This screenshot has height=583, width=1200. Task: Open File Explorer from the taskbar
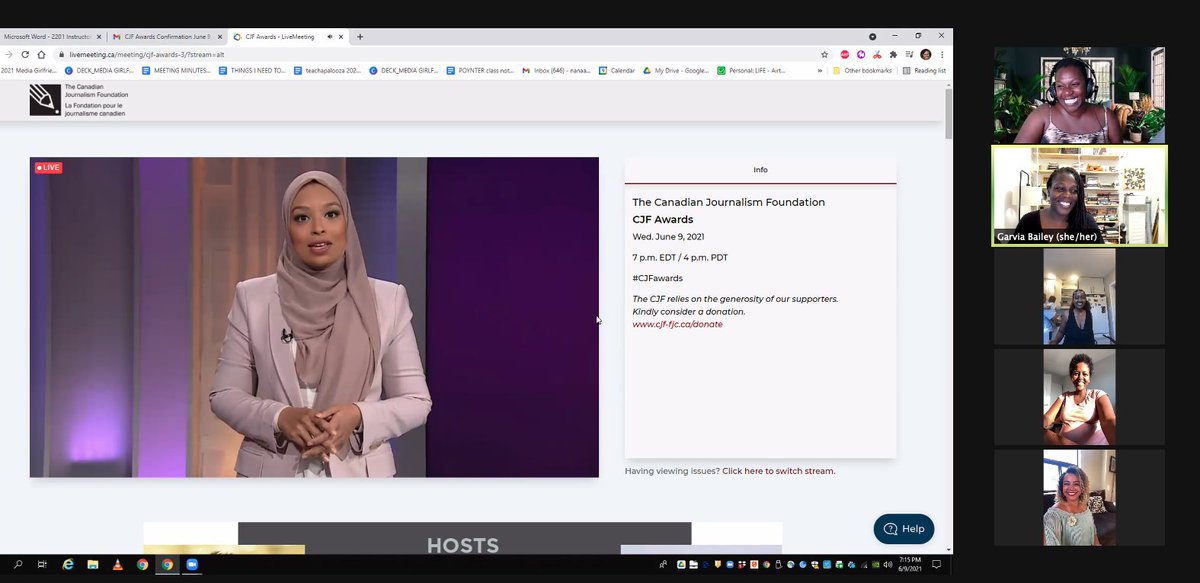click(x=93, y=564)
